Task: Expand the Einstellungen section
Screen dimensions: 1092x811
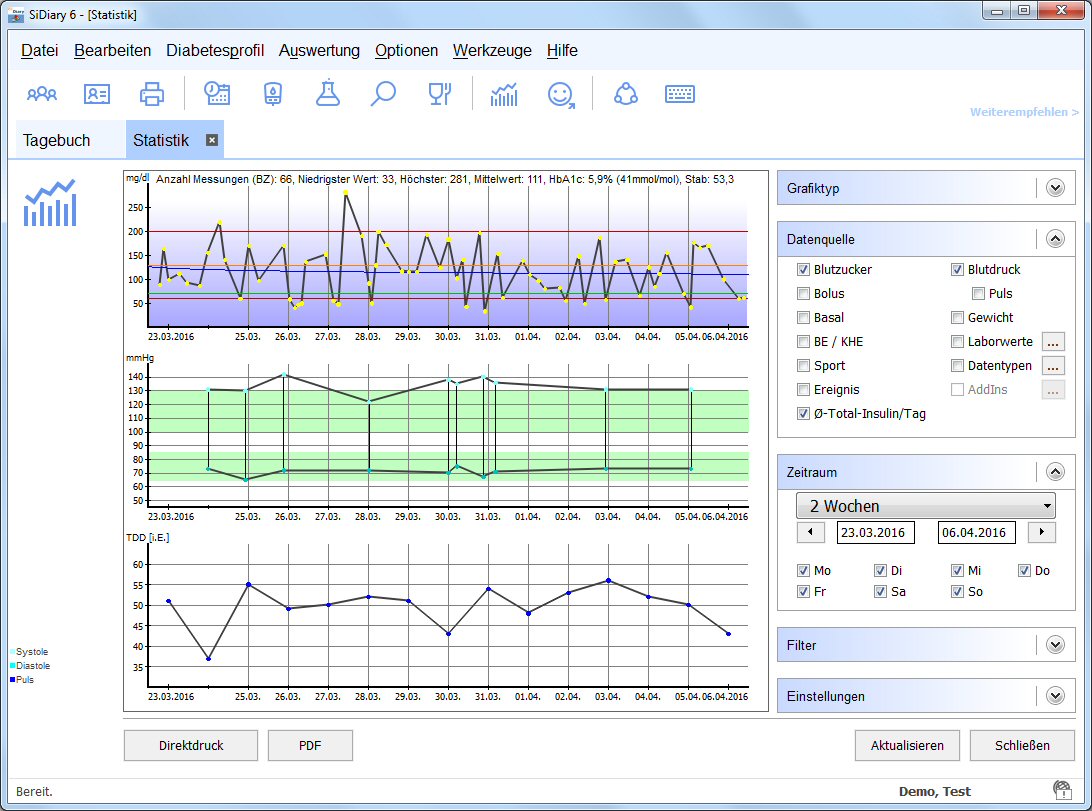Action: click(x=1054, y=696)
